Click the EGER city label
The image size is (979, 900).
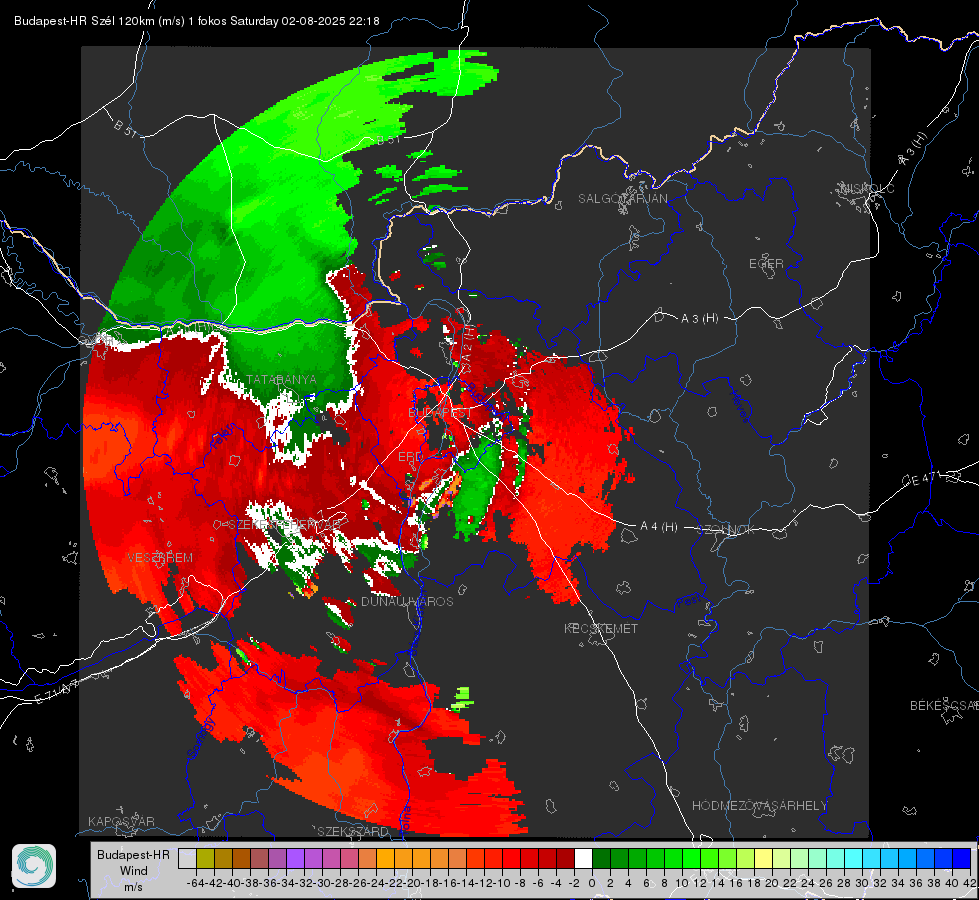coord(766,264)
